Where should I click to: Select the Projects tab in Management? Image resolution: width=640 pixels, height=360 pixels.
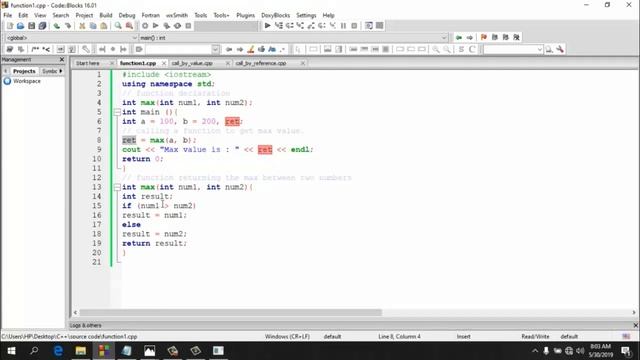24,71
